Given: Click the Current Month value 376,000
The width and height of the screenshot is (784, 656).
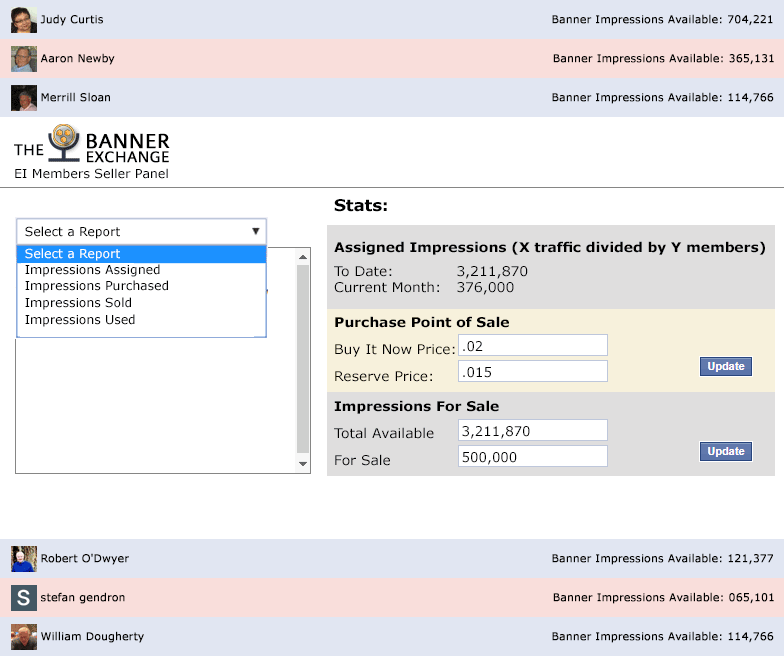Looking at the screenshot, I should point(485,288).
